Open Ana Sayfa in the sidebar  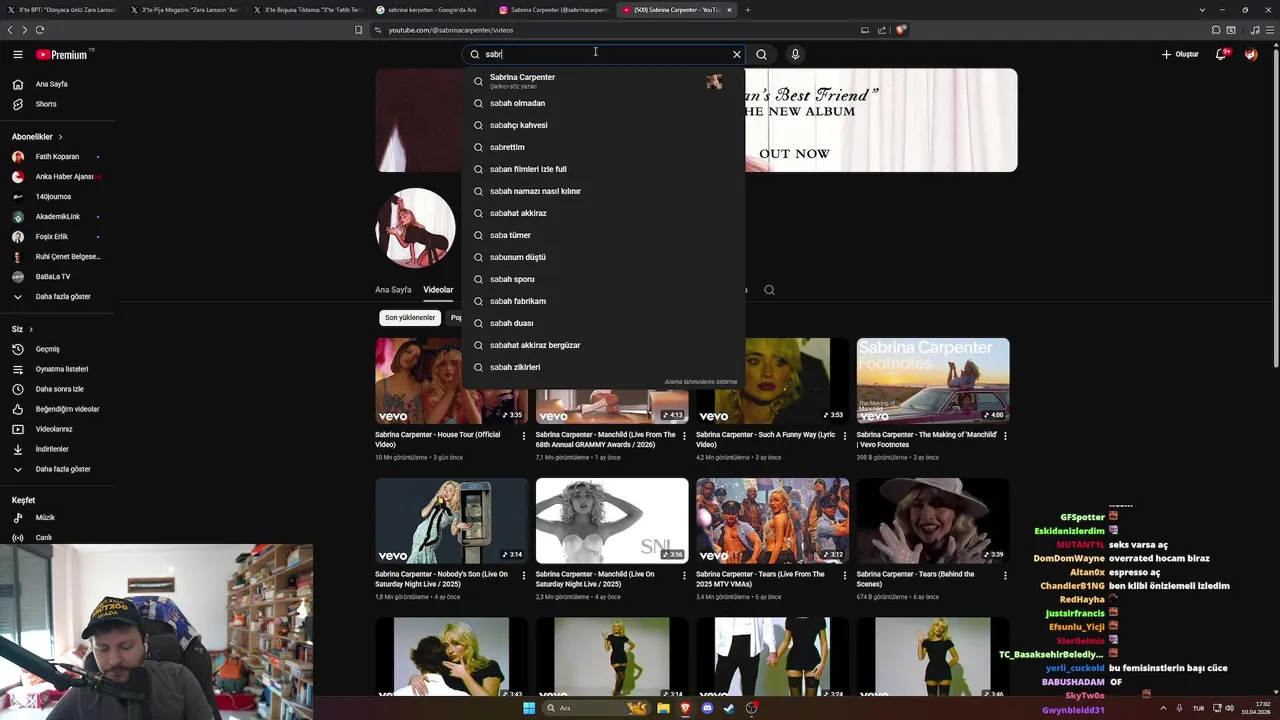coord(57,84)
